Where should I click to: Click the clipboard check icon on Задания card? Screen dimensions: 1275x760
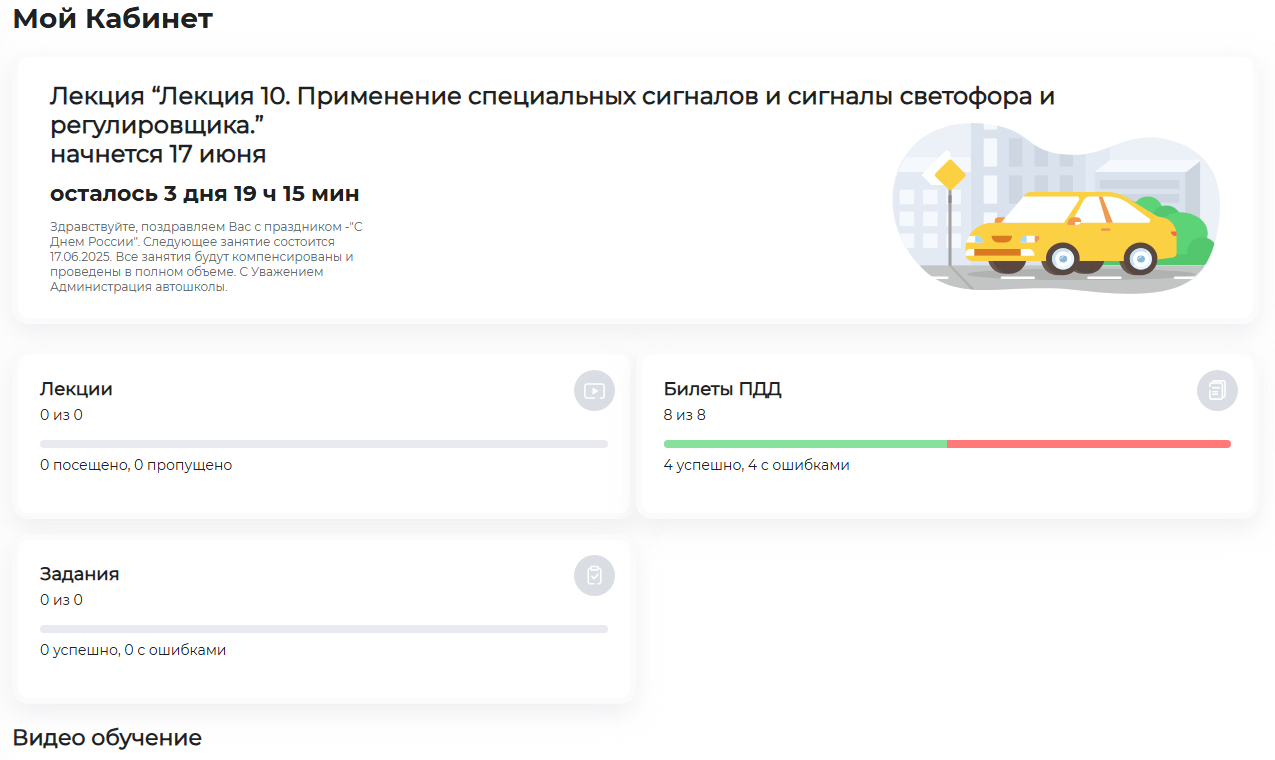click(594, 576)
